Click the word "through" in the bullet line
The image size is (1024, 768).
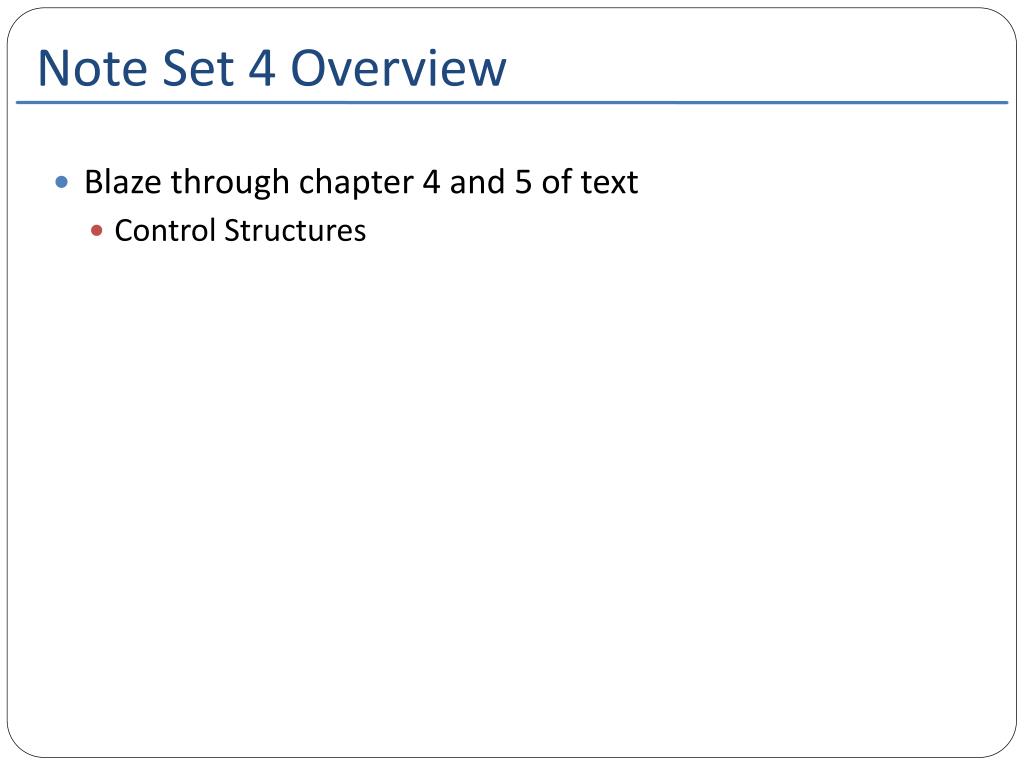point(230,184)
